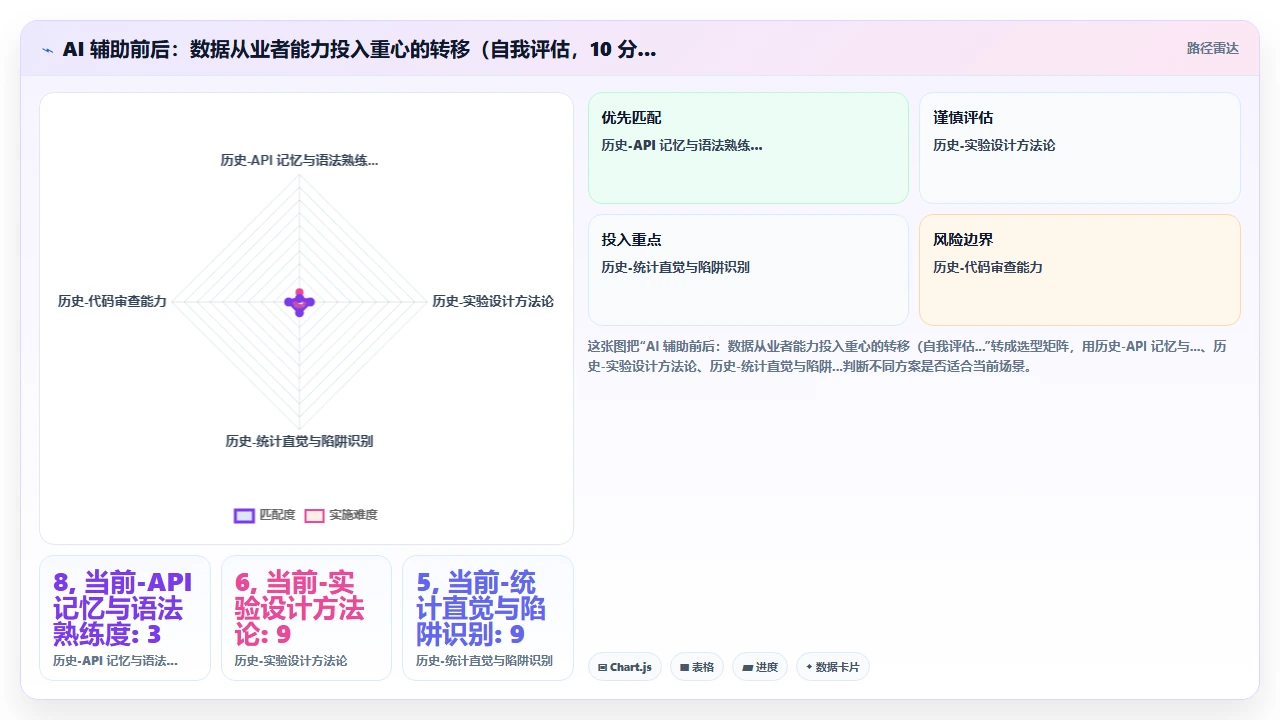The height and width of the screenshot is (720, 1280).
Task: Click subtitle 历史-统计直觉与陷阱识别 under blue stat
Action: pyautogui.click(x=484, y=661)
